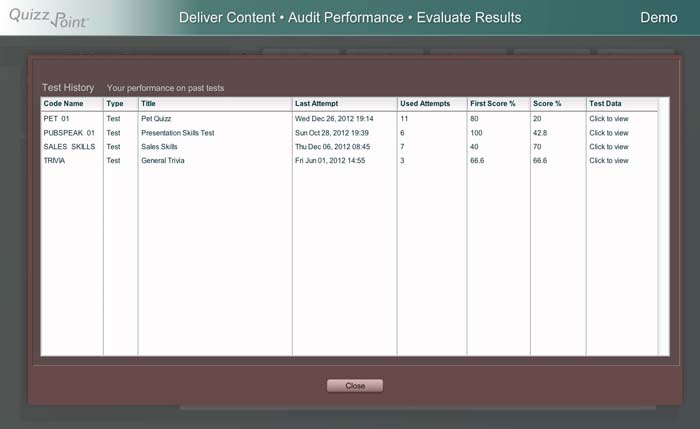Click the Wed Dec 26, 2012 19:14 date

tap(334, 119)
